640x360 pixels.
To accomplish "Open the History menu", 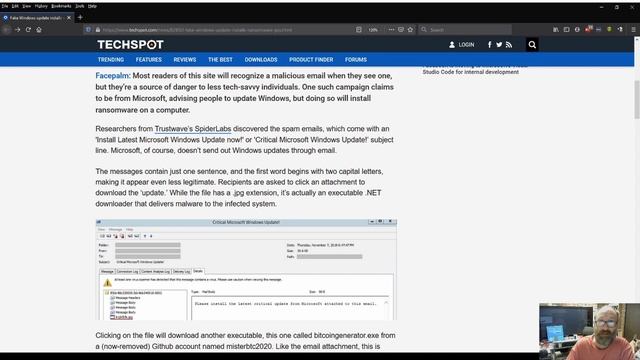I will click(x=41, y=6).
